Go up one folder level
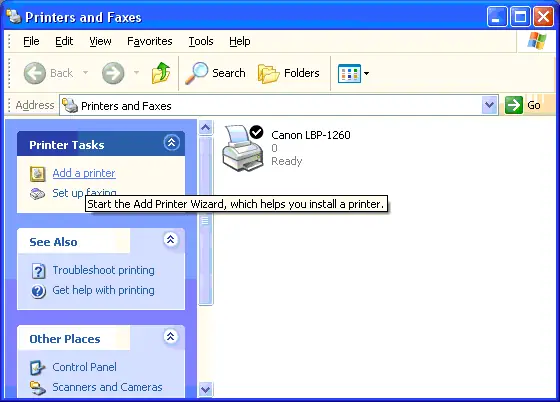 pos(161,73)
